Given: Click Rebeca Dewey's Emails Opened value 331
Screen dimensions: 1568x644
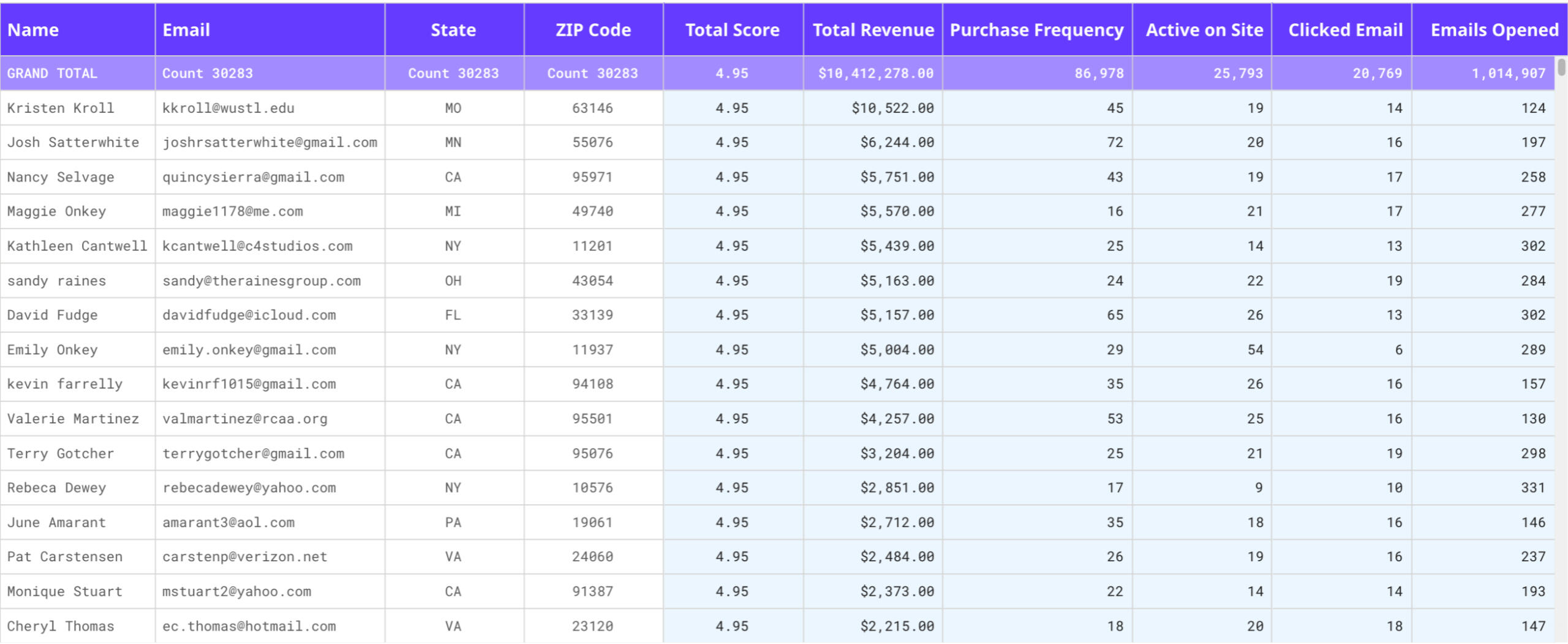Looking at the screenshot, I should pos(1532,488).
